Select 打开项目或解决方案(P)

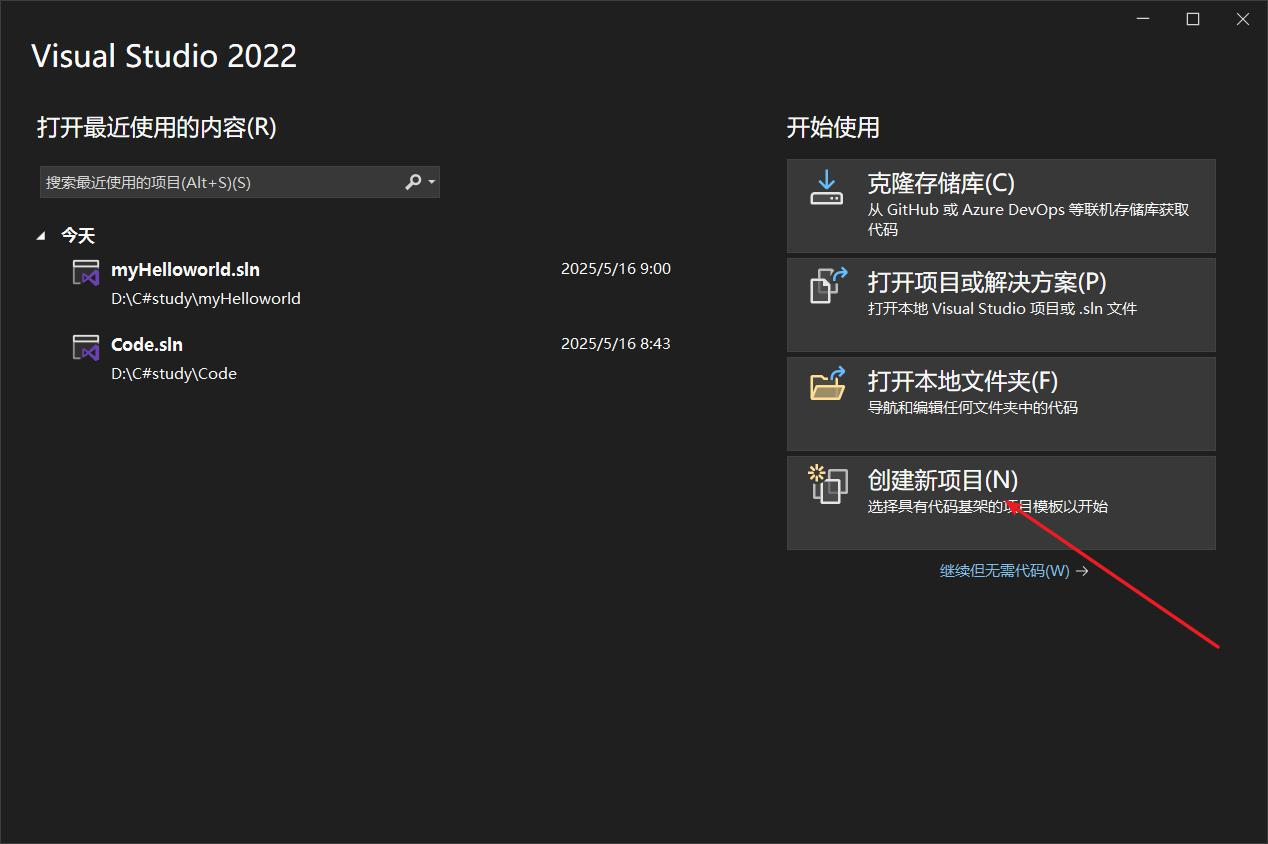pos(1001,304)
